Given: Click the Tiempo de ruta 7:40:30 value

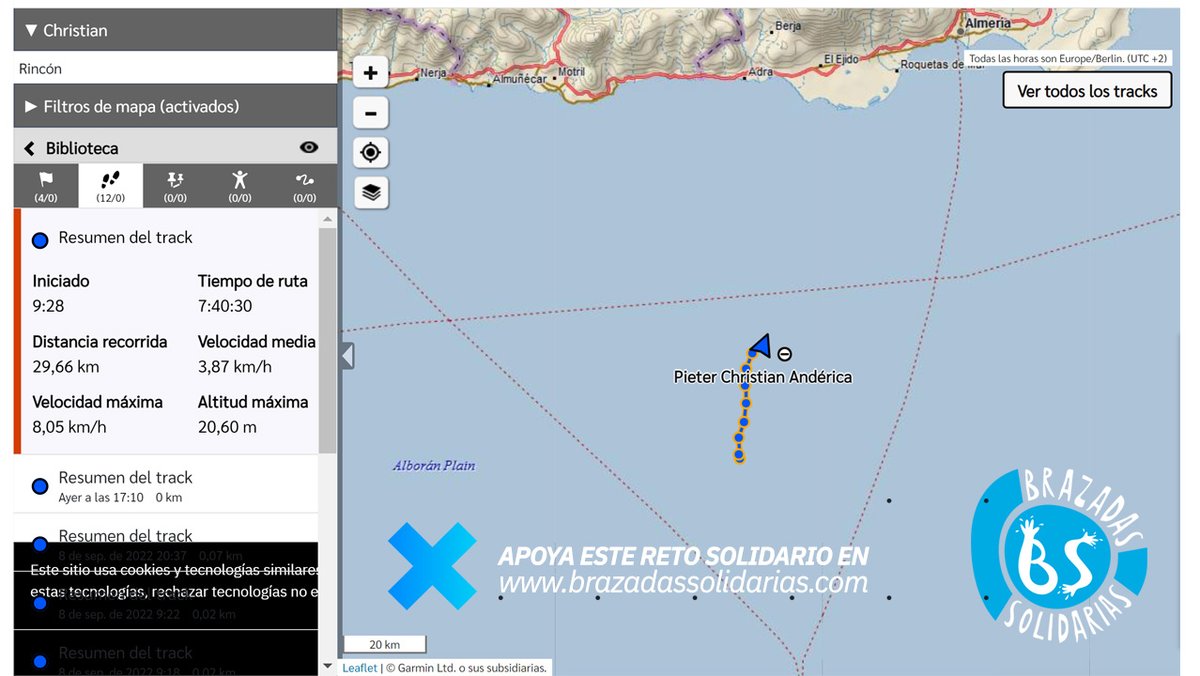Looking at the screenshot, I should (x=225, y=306).
